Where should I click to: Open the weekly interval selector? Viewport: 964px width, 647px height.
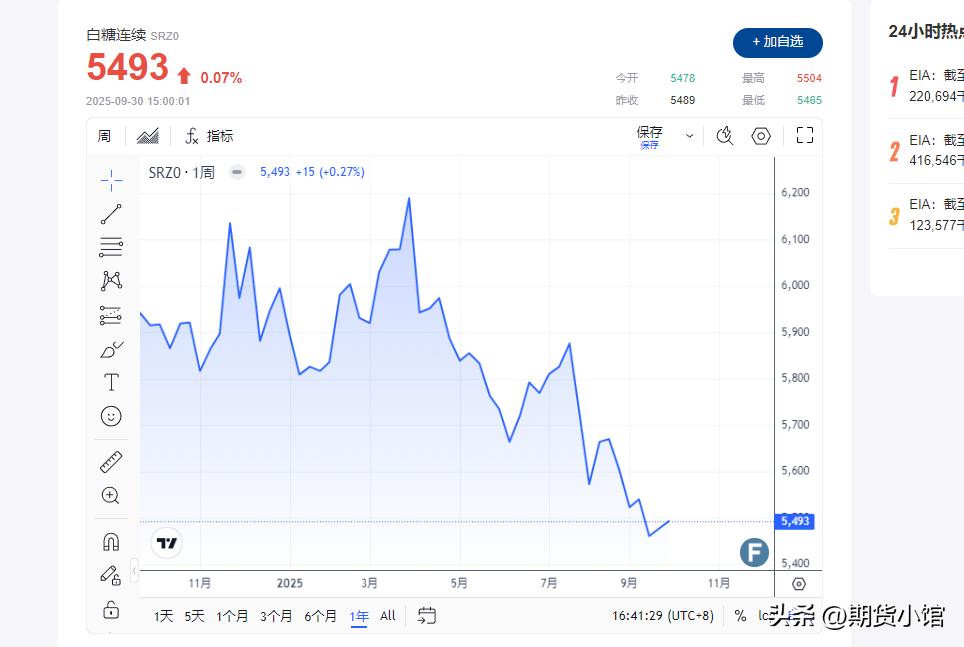[104, 136]
